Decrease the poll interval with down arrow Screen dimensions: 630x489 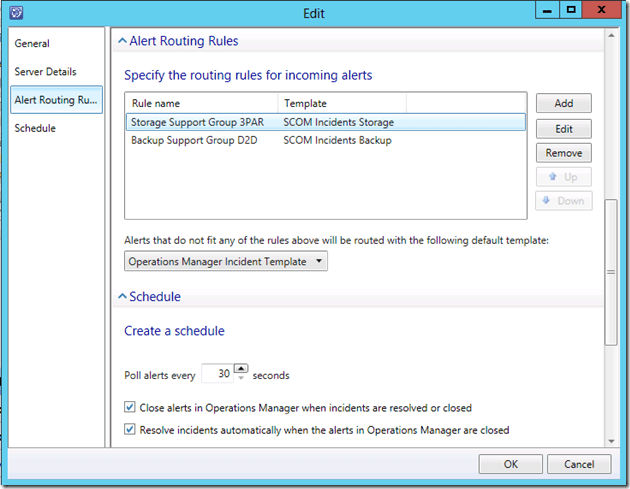pos(240,380)
